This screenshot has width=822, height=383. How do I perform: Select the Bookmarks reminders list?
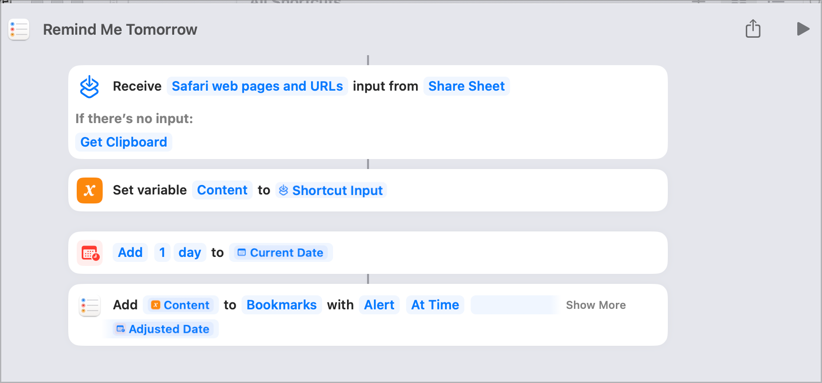tap(282, 305)
